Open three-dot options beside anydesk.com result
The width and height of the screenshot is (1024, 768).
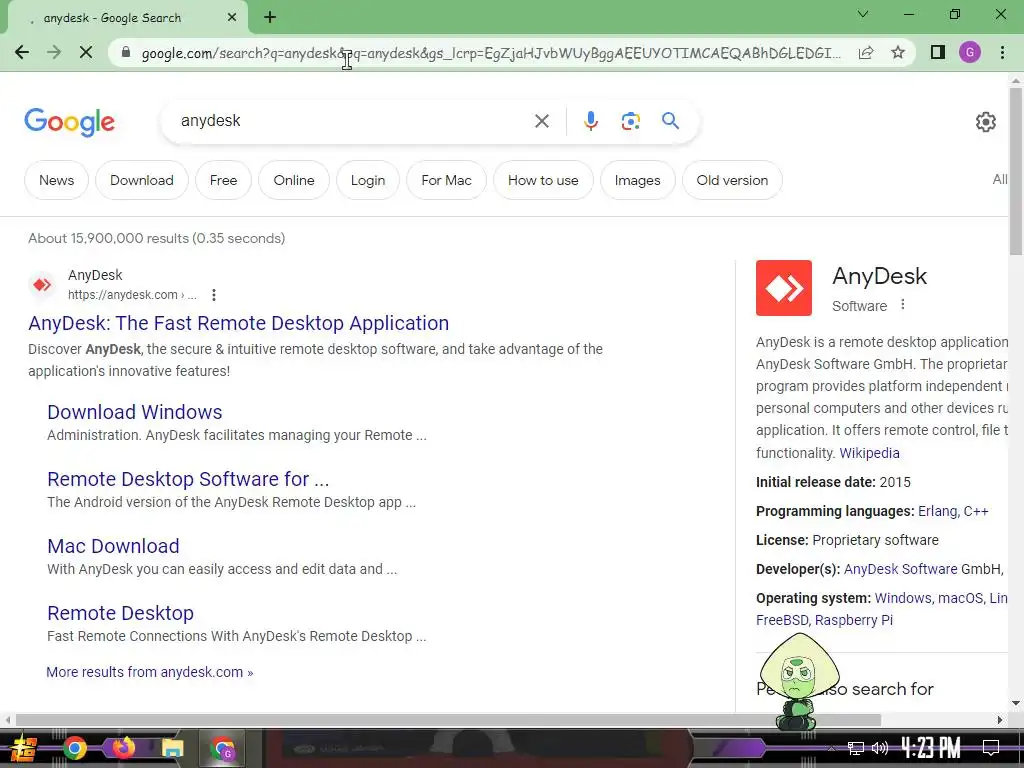[214, 295]
